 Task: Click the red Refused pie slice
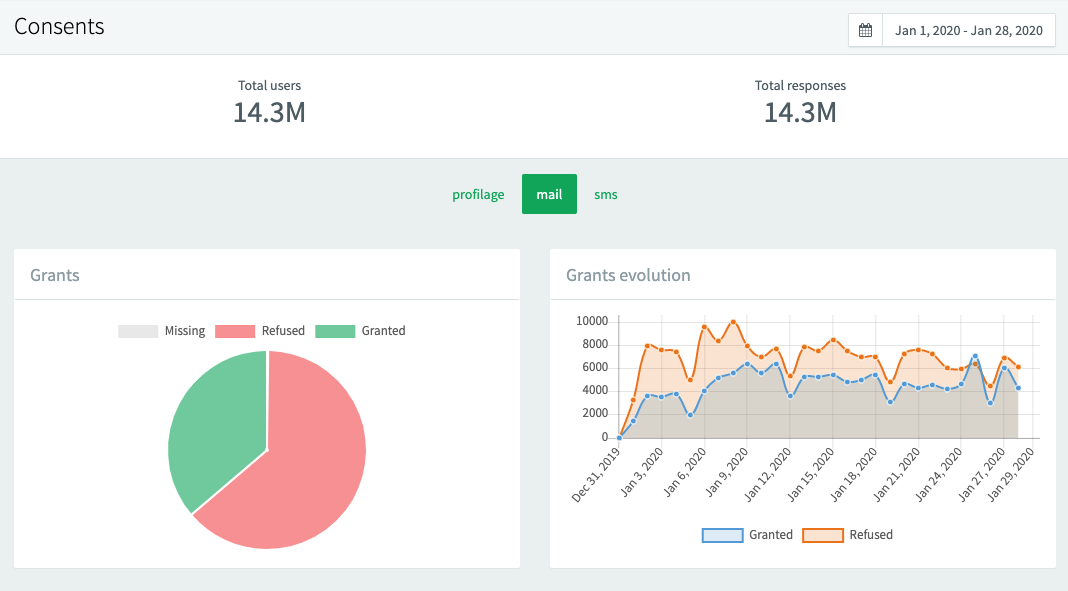(310, 470)
